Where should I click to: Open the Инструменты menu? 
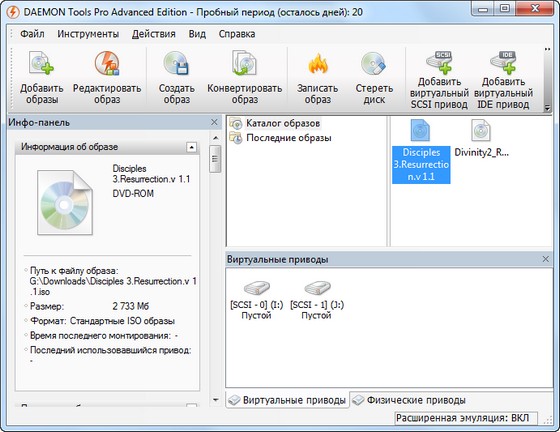point(88,34)
